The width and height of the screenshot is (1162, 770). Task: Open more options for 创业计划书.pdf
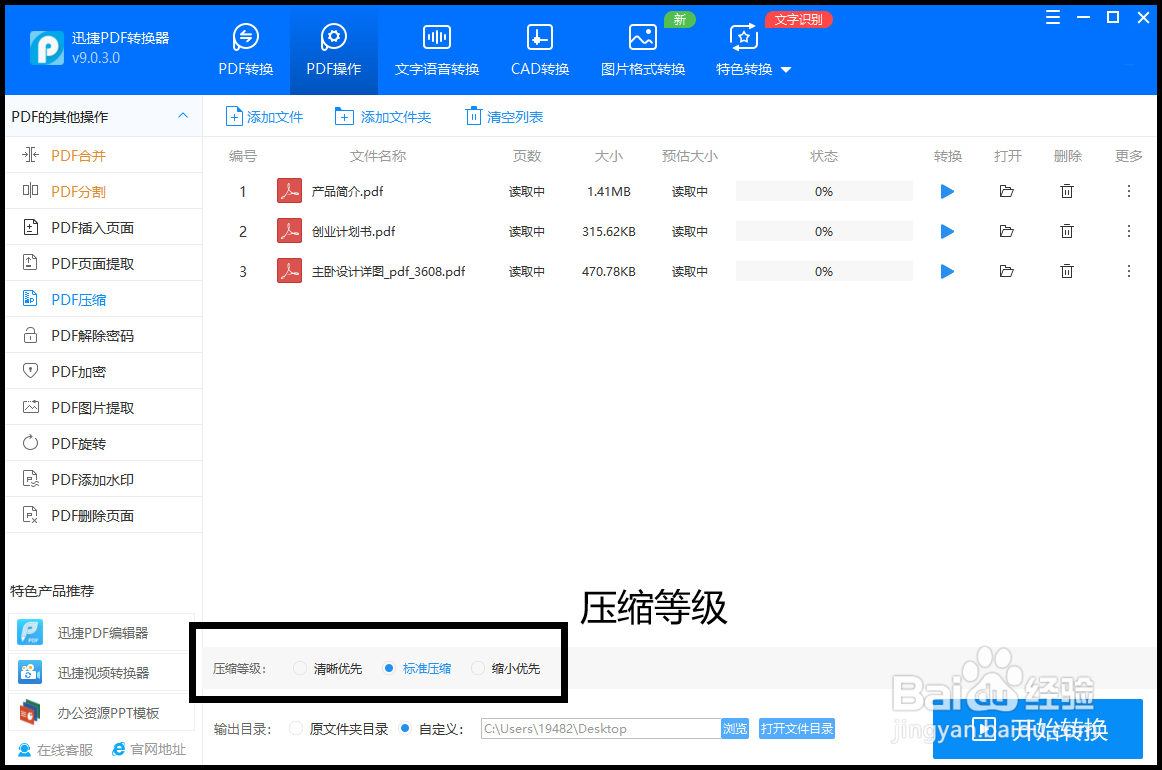(1129, 231)
